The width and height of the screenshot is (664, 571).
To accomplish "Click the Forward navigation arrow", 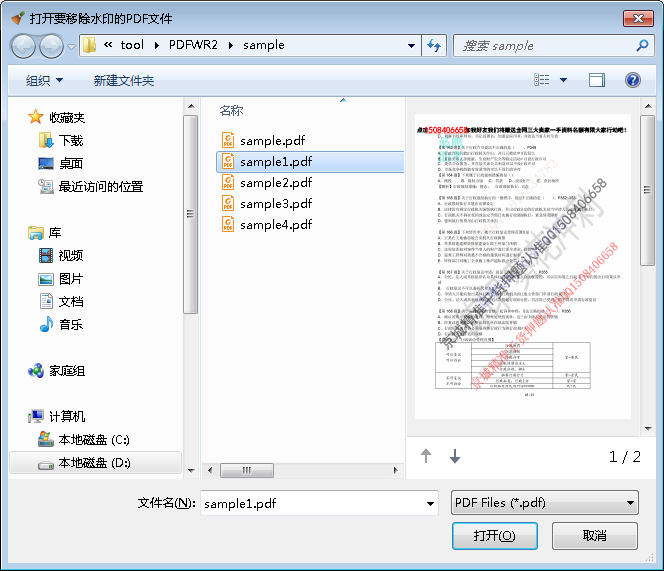I will coord(52,46).
